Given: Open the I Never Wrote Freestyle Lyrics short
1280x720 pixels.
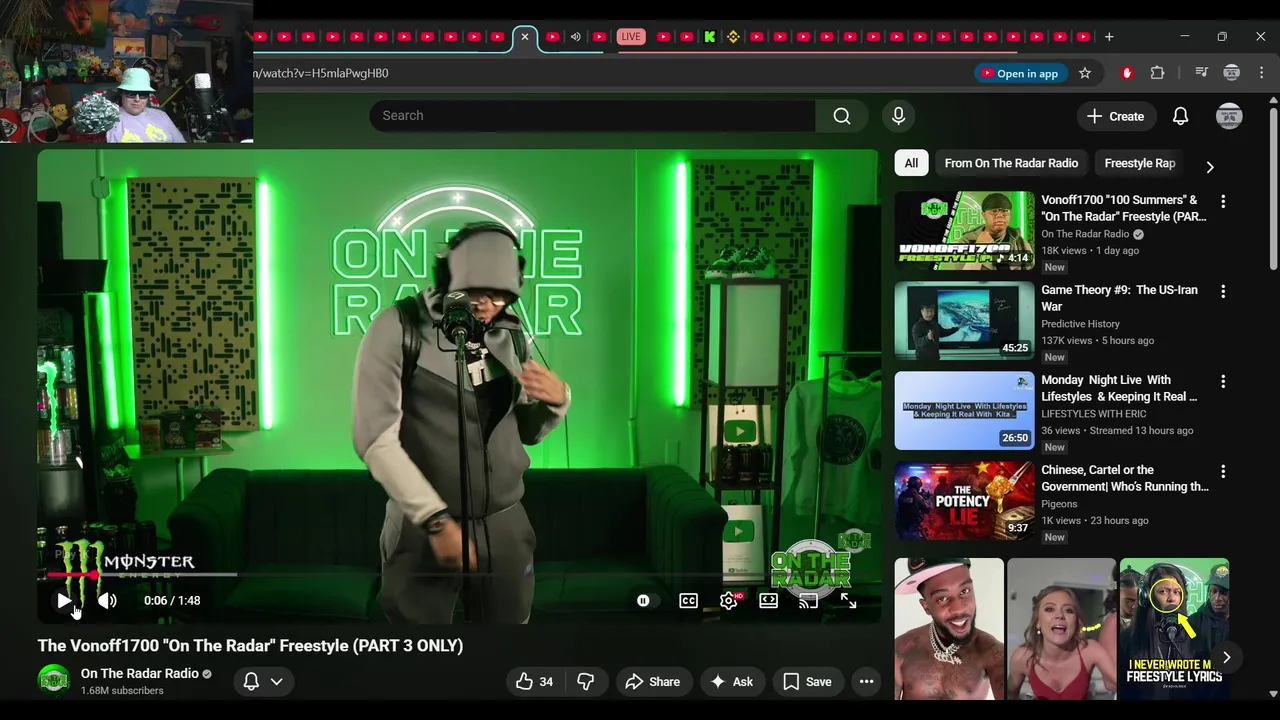Looking at the screenshot, I should pyautogui.click(x=1174, y=629).
